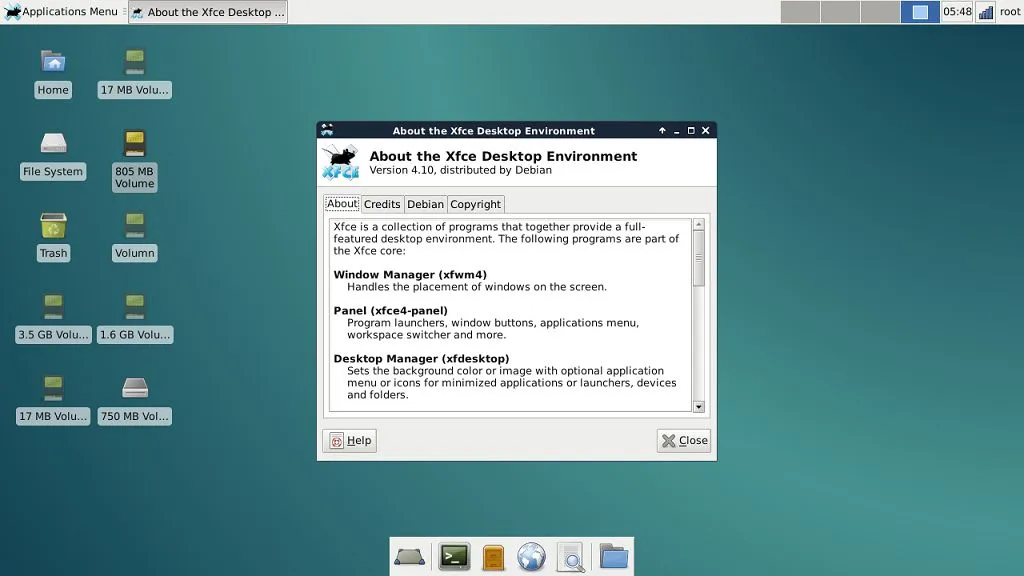Switch to the Copyright tab
This screenshot has width=1024, height=576.
[475, 204]
